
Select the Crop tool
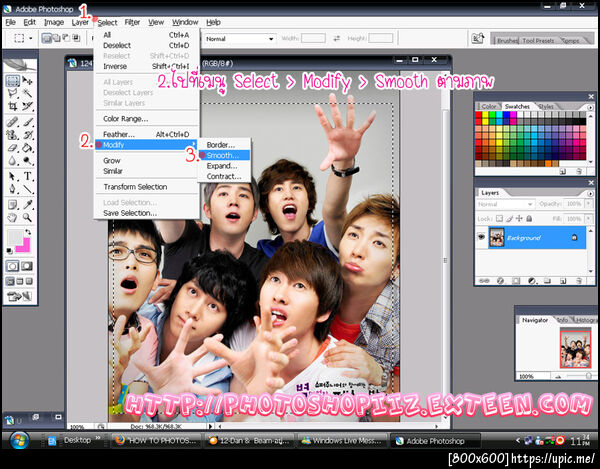(13, 106)
